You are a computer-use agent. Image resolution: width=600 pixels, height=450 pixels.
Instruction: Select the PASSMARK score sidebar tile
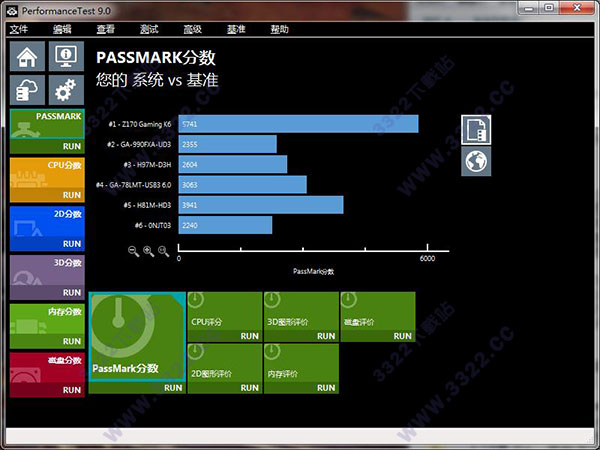(47, 124)
